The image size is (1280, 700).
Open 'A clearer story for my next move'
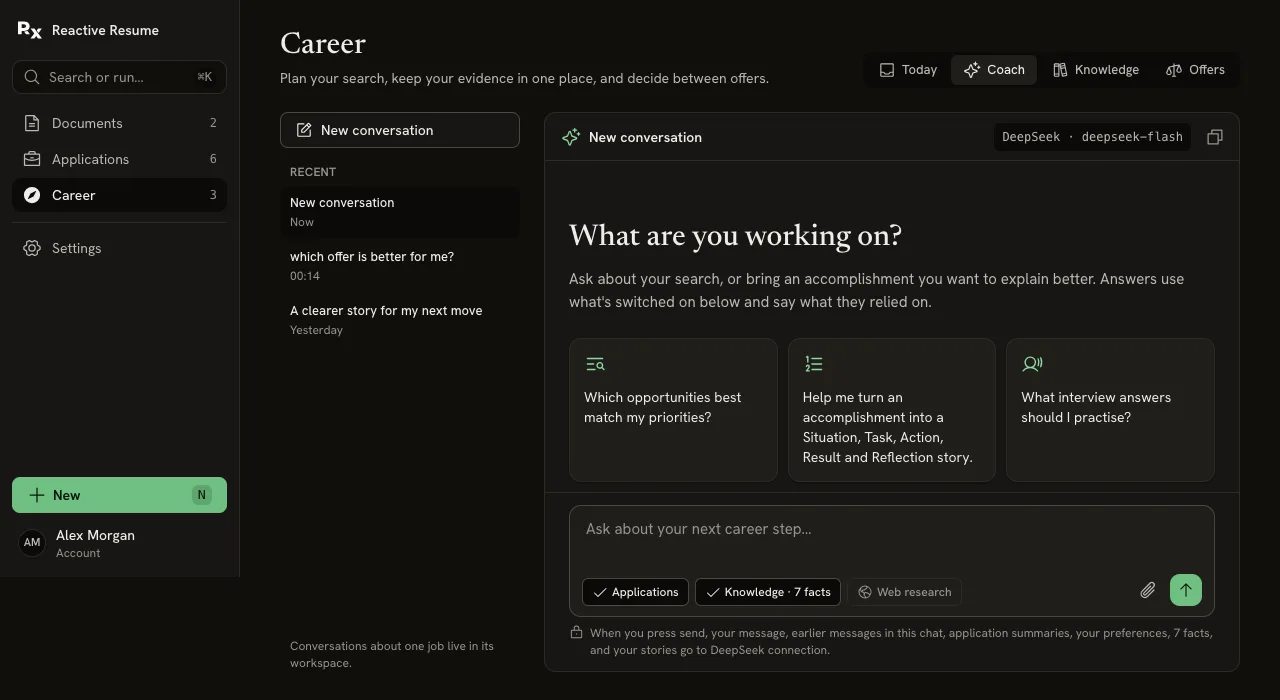click(x=400, y=320)
